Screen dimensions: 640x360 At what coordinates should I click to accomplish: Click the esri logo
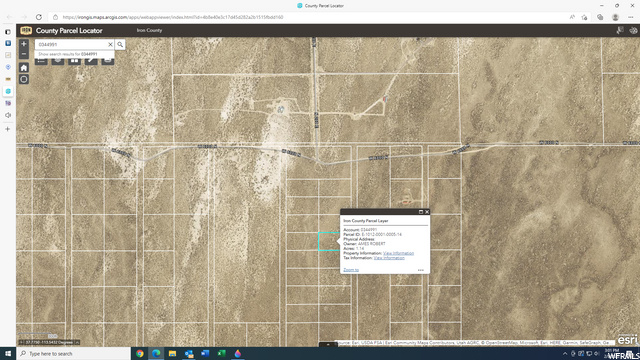(x=627, y=340)
